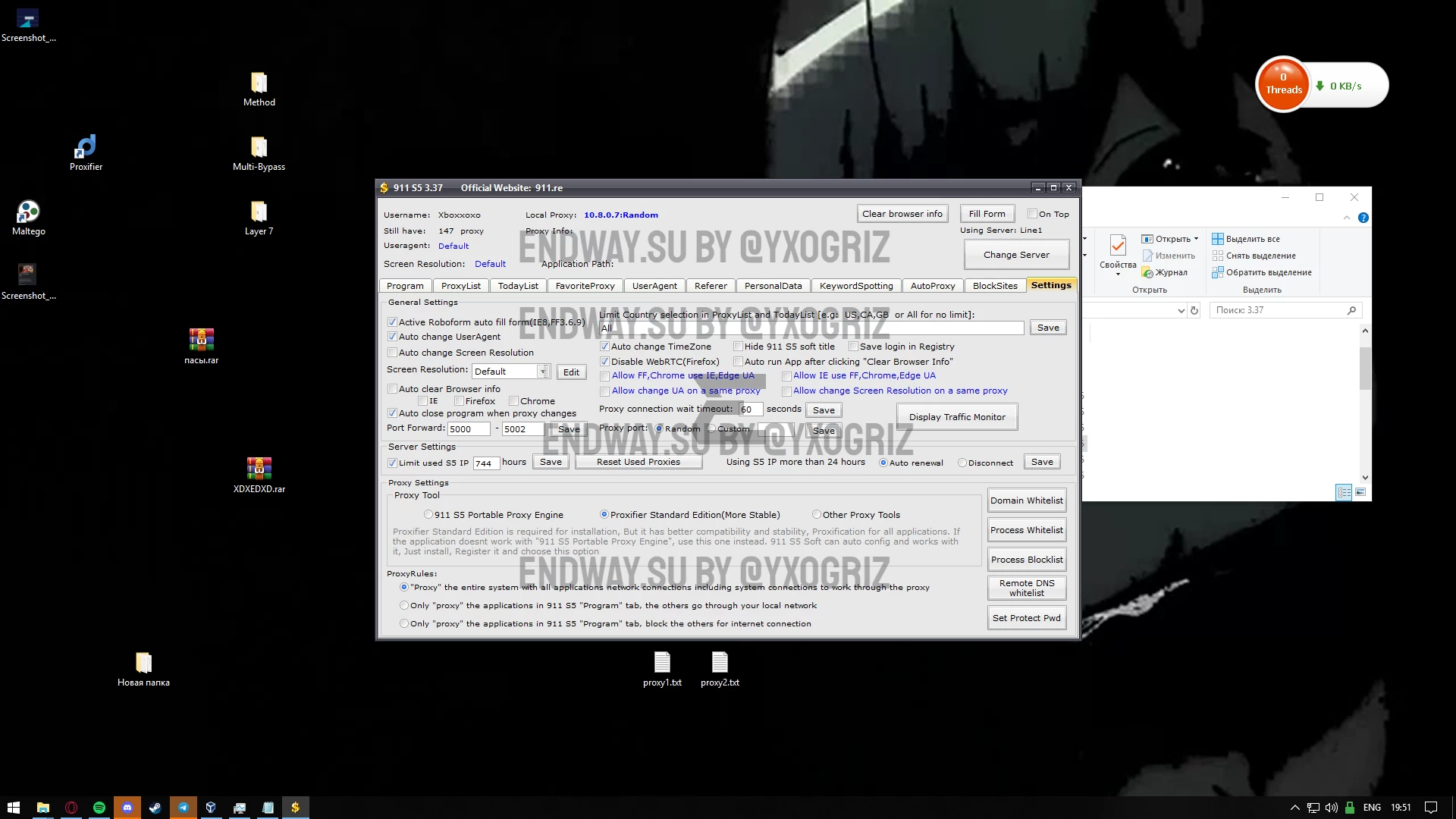Expand the Открыть dropdown arrow in Explorer
The width and height of the screenshot is (1456, 819).
point(1197,239)
